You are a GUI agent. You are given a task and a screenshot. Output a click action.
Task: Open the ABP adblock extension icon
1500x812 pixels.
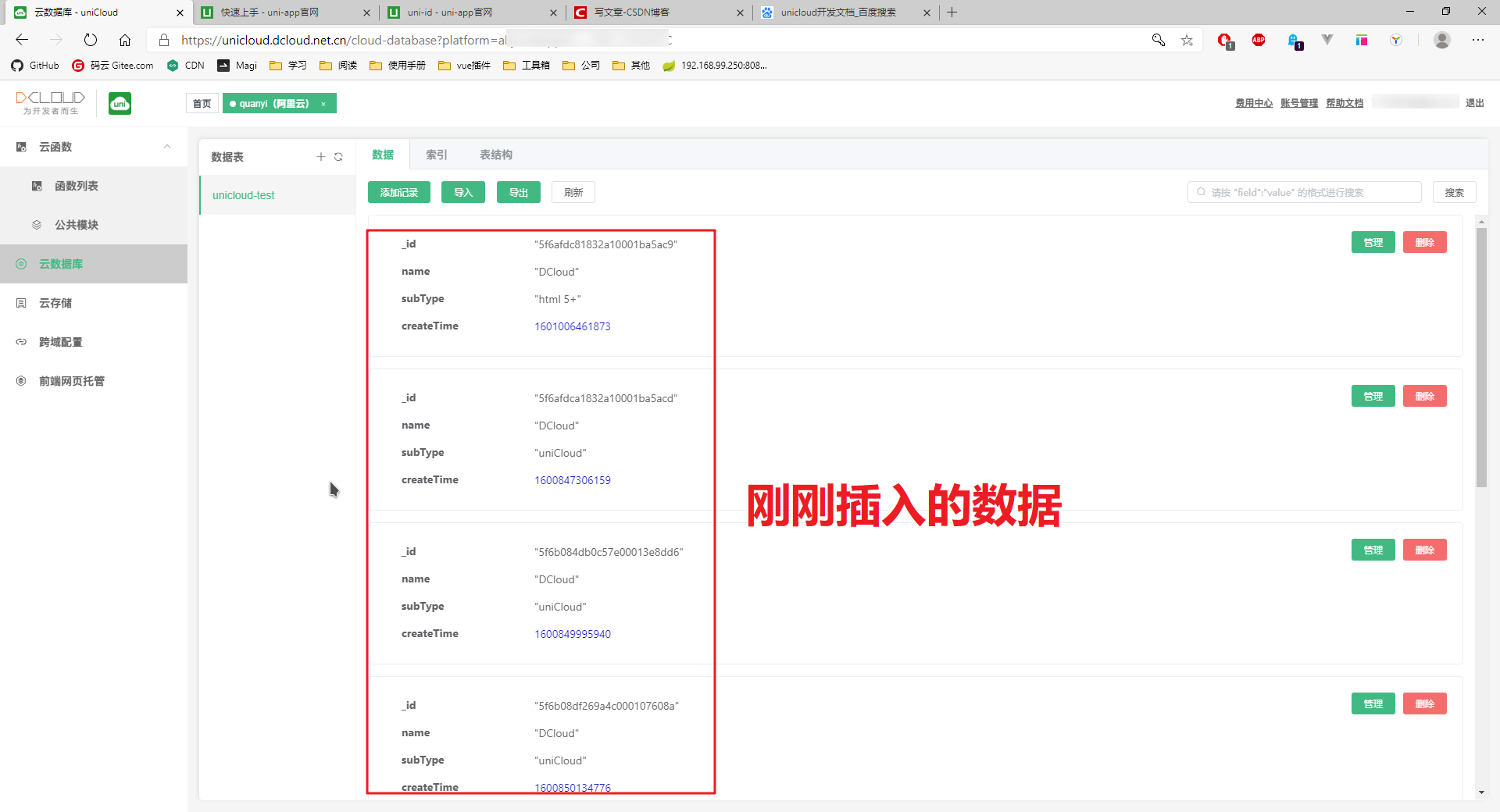coord(1259,40)
